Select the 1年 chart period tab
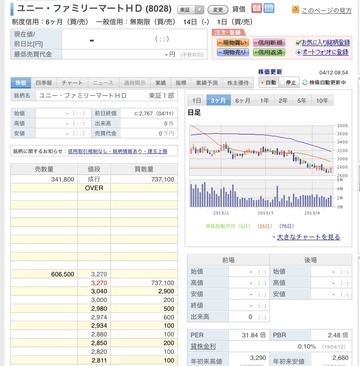This screenshot has width=360, height=366. [264, 100]
